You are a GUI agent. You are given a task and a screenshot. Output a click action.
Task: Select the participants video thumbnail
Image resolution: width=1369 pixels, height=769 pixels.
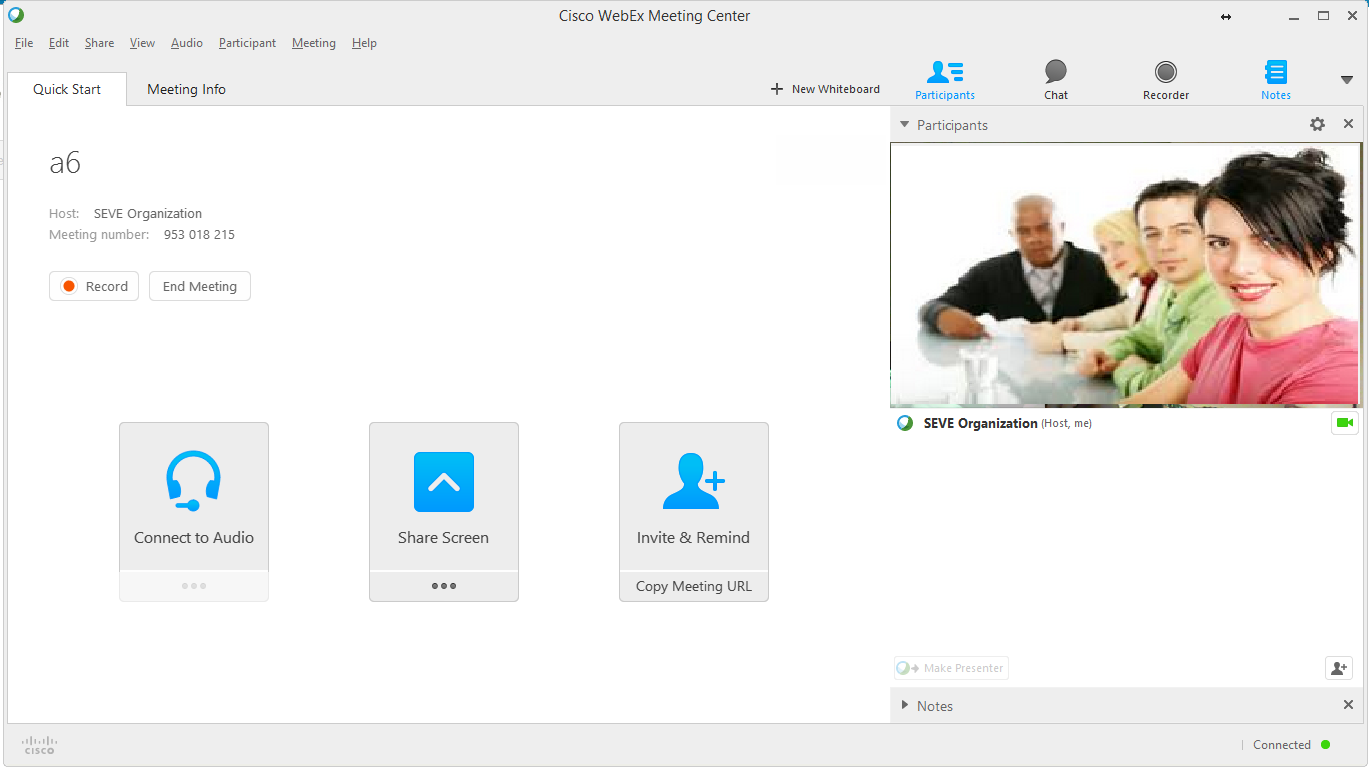tap(1125, 274)
